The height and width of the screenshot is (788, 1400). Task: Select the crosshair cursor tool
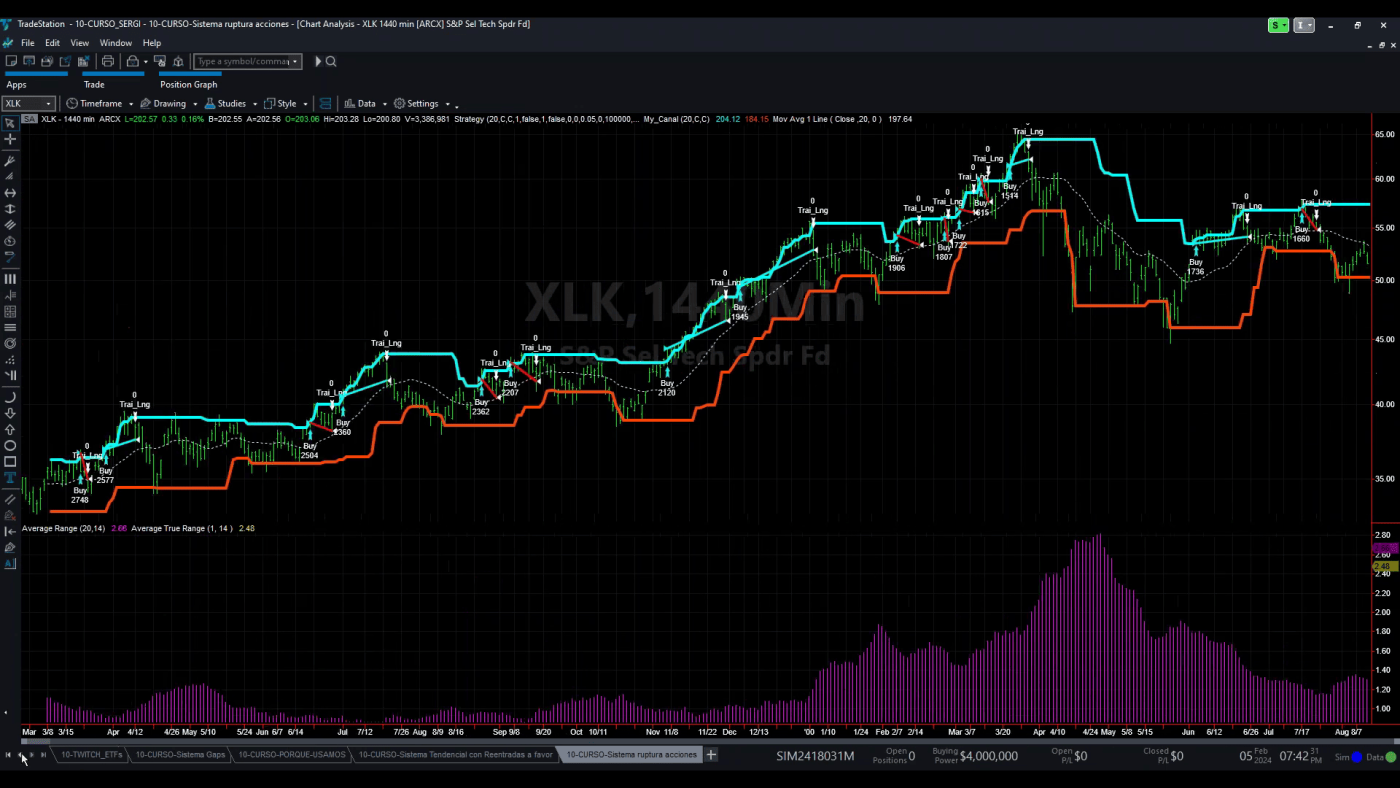pyautogui.click(x=10, y=139)
